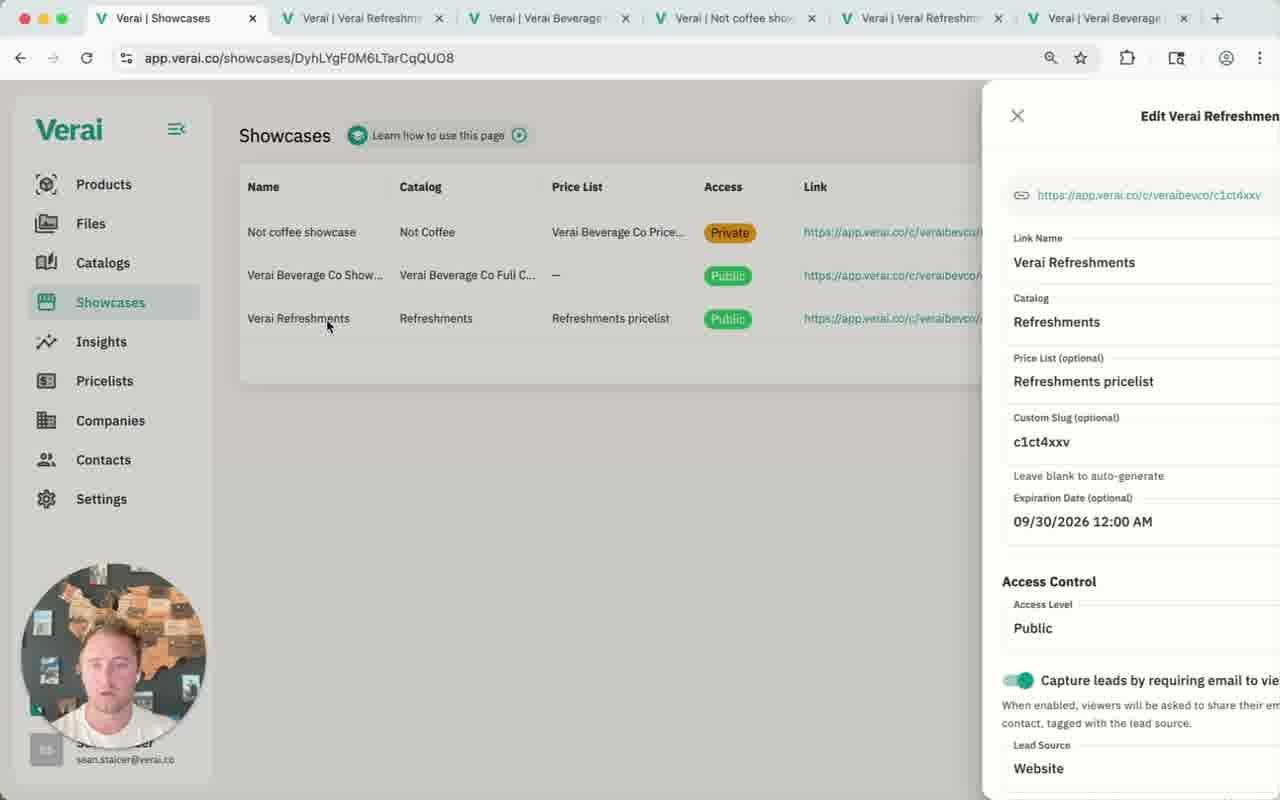Click the Pricelists dollar icon
This screenshot has height=800, width=1280.
tap(46, 381)
